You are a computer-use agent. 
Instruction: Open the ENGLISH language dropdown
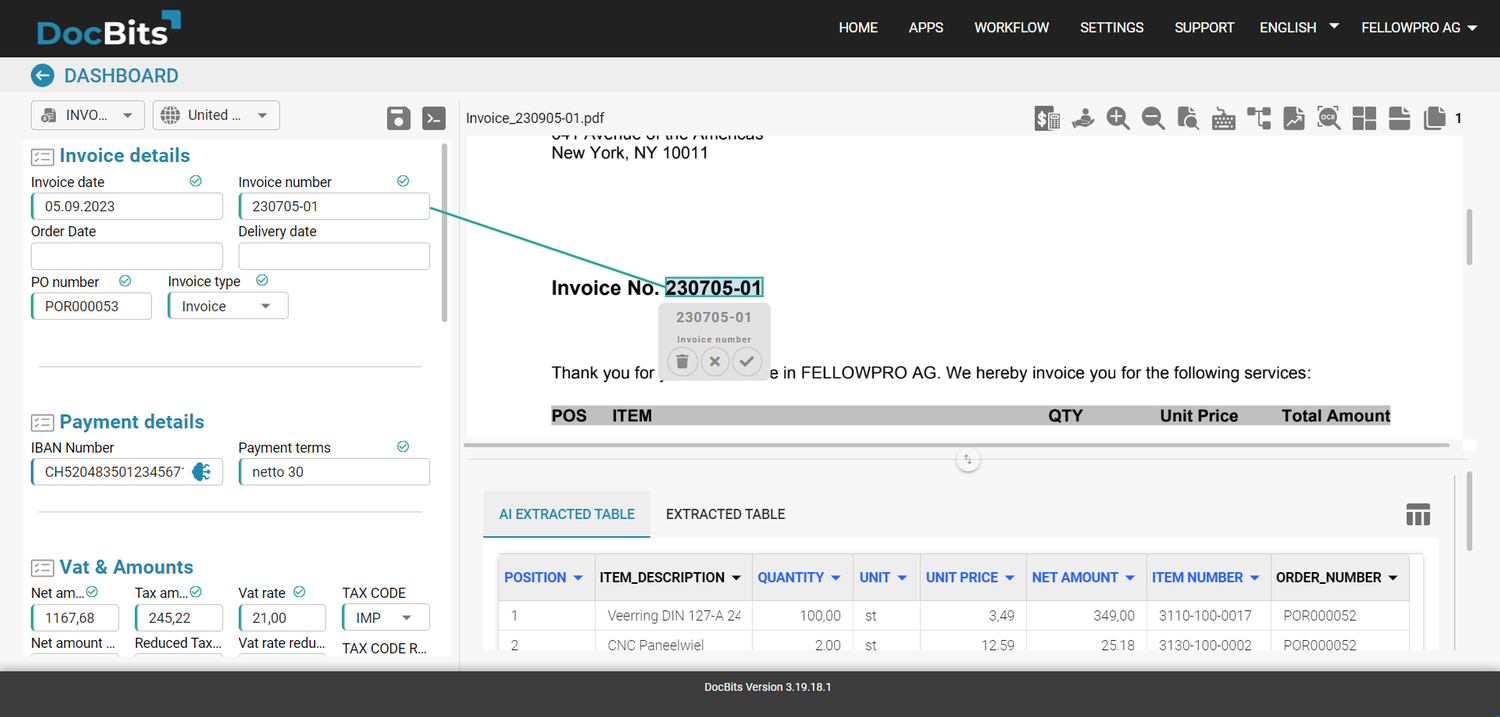(x=1297, y=27)
